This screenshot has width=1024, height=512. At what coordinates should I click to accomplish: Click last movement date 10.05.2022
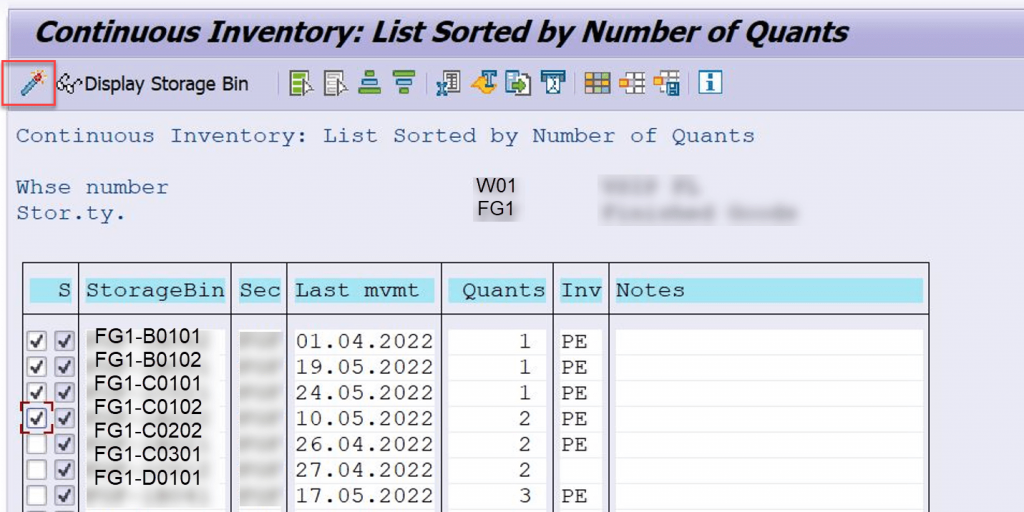coord(364,419)
